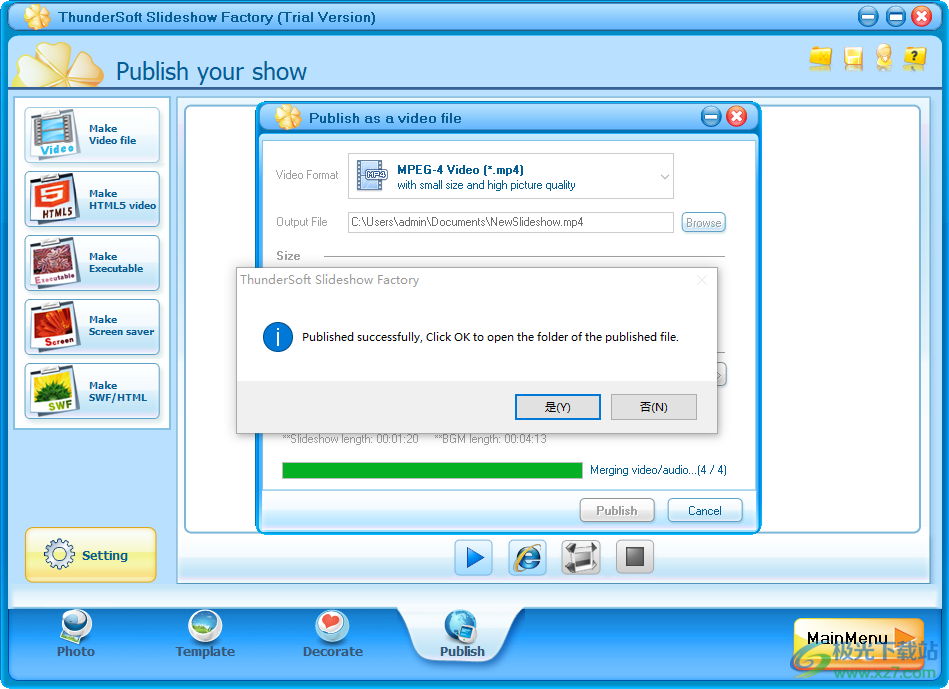Click the 'BGM length: 00:04:13' text
949x689 pixels.
point(490,439)
